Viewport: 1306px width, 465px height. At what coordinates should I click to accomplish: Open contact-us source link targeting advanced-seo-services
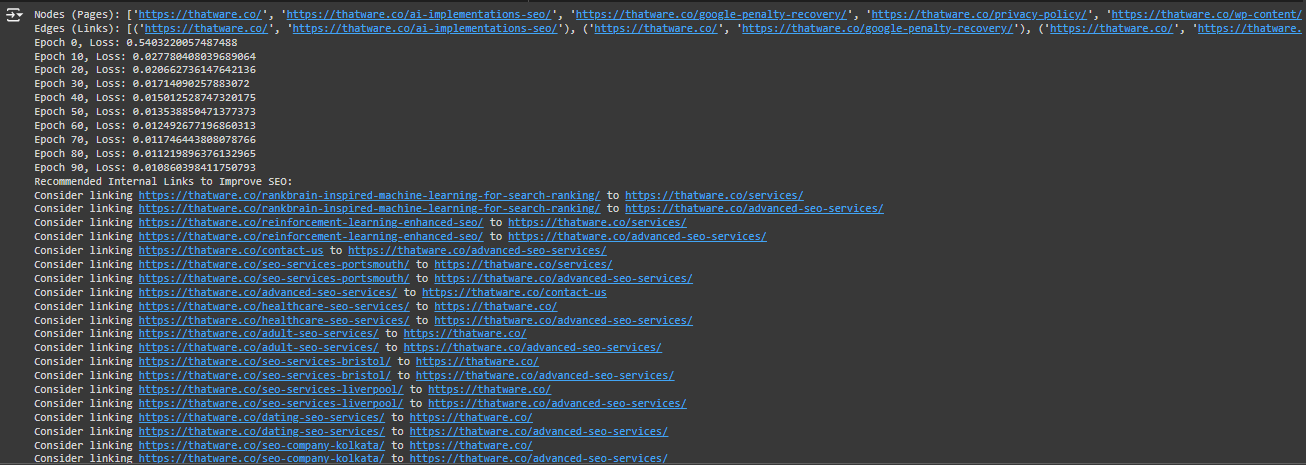[231, 250]
